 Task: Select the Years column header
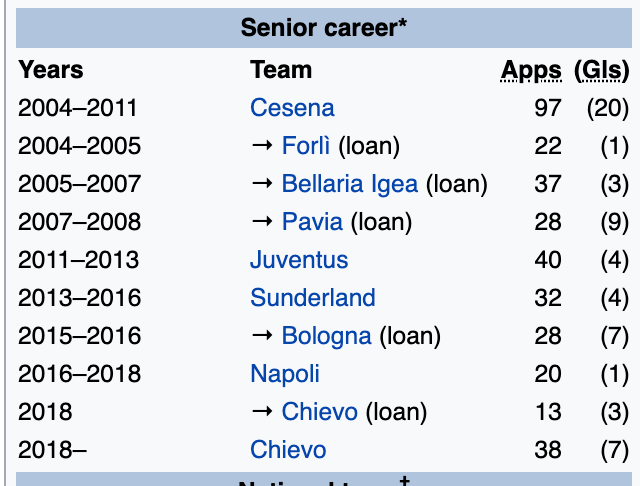pyautogui.click(x=51, y=70)
